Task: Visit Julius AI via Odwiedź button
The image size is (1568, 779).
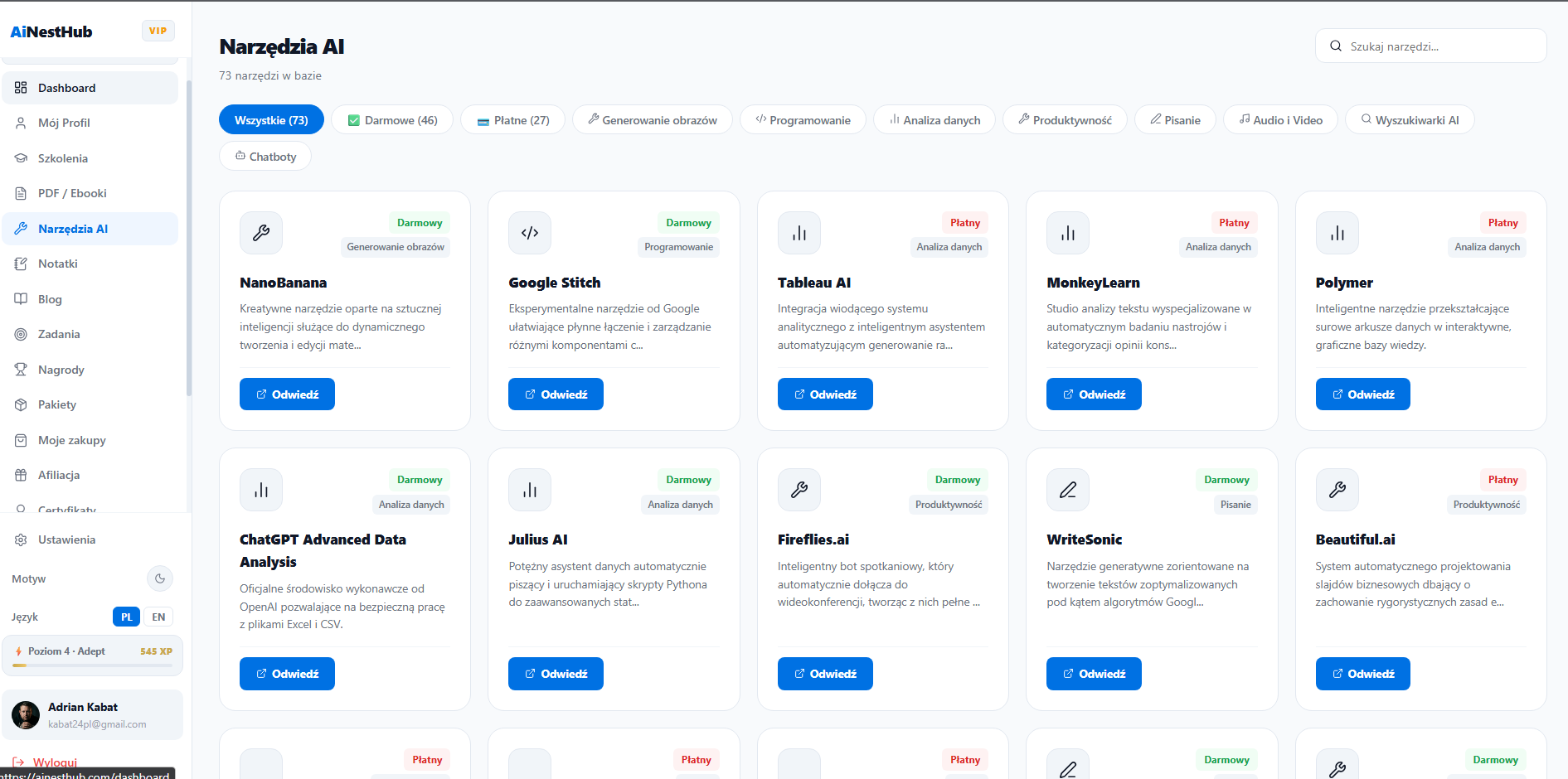Action: 556,674
